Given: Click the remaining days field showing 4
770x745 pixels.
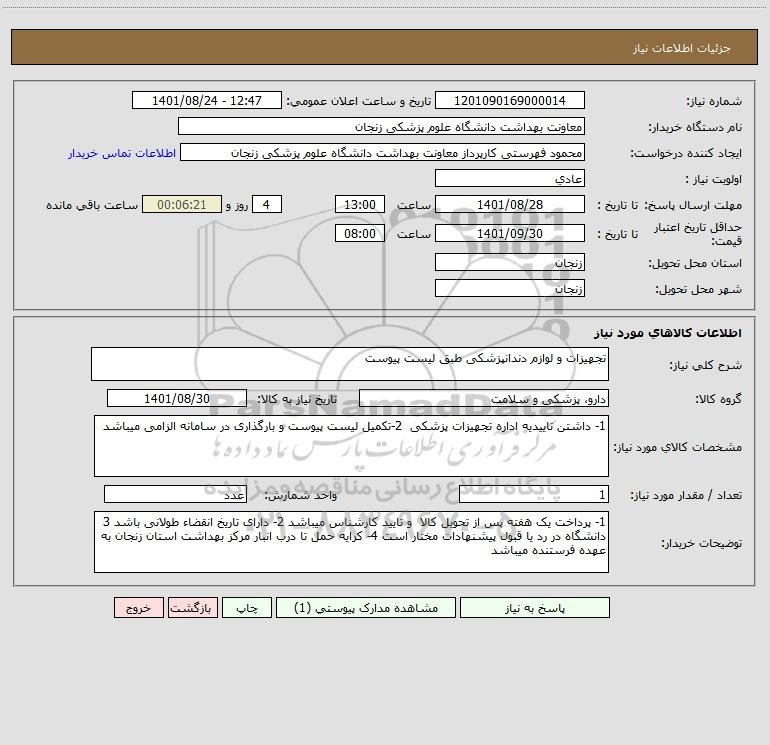Looking at the screenshot, I should coord(267,204).
